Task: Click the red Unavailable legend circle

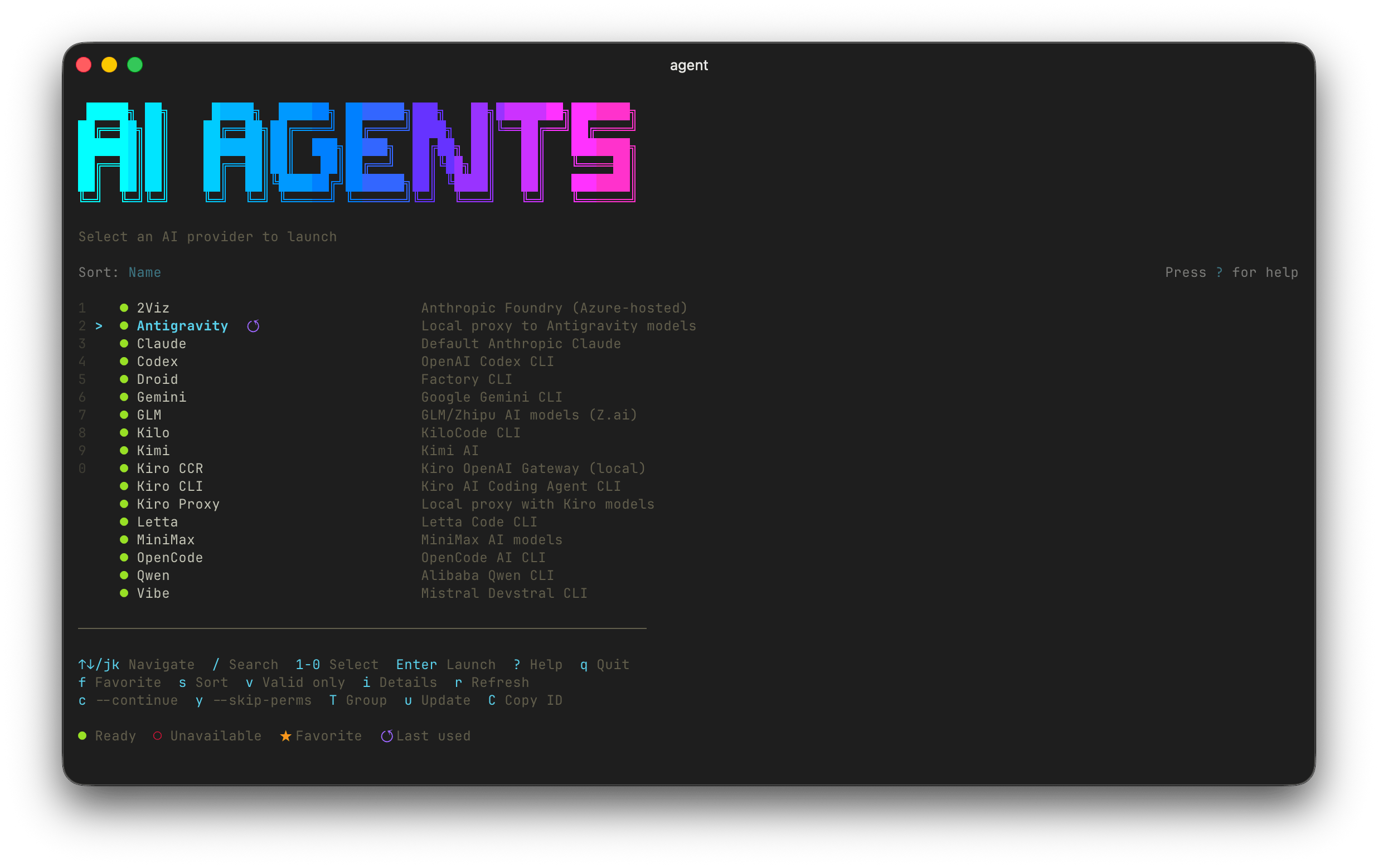Action: [157, 736]
